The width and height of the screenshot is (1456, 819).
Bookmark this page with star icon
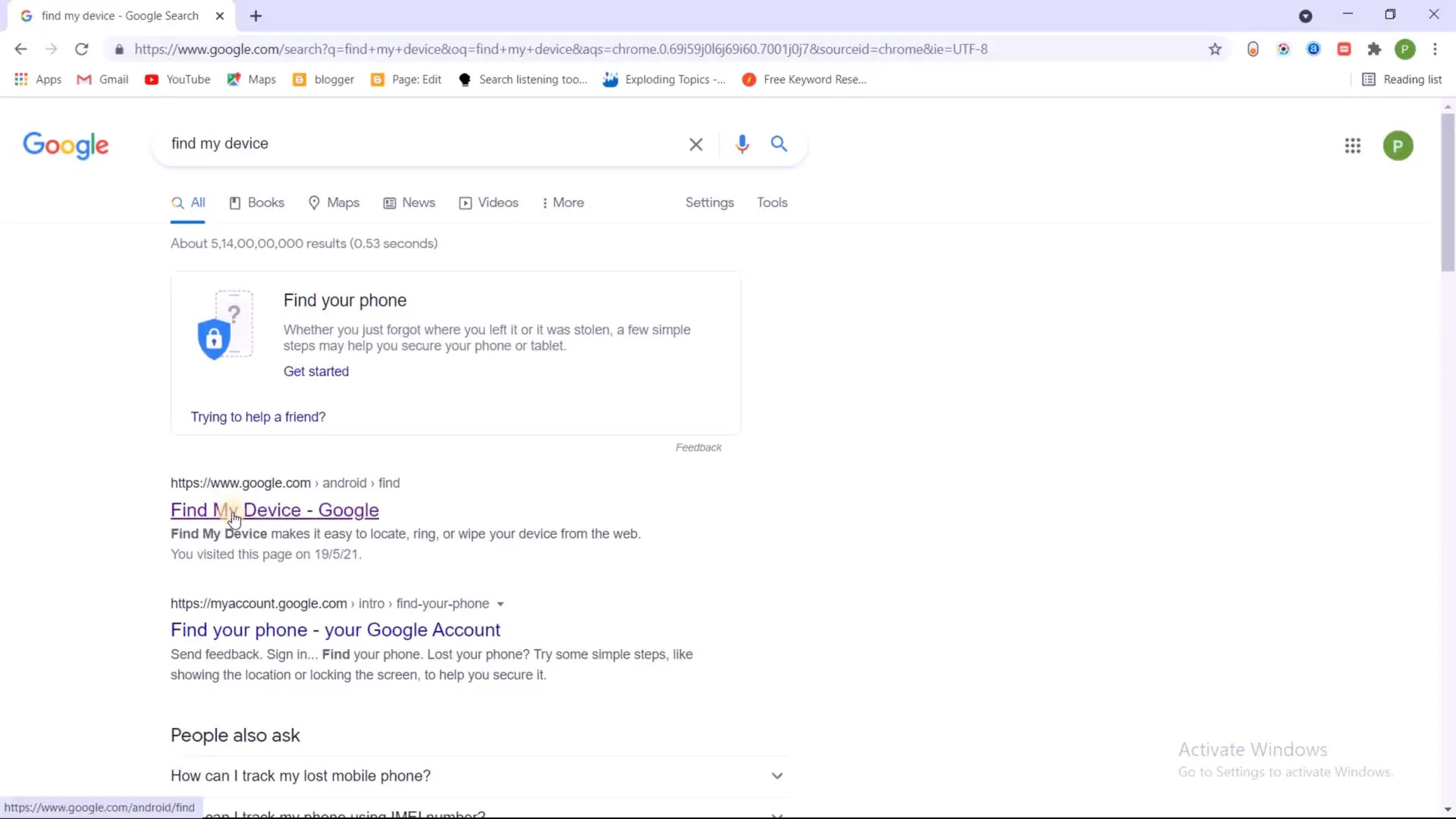coord(1215,49)
